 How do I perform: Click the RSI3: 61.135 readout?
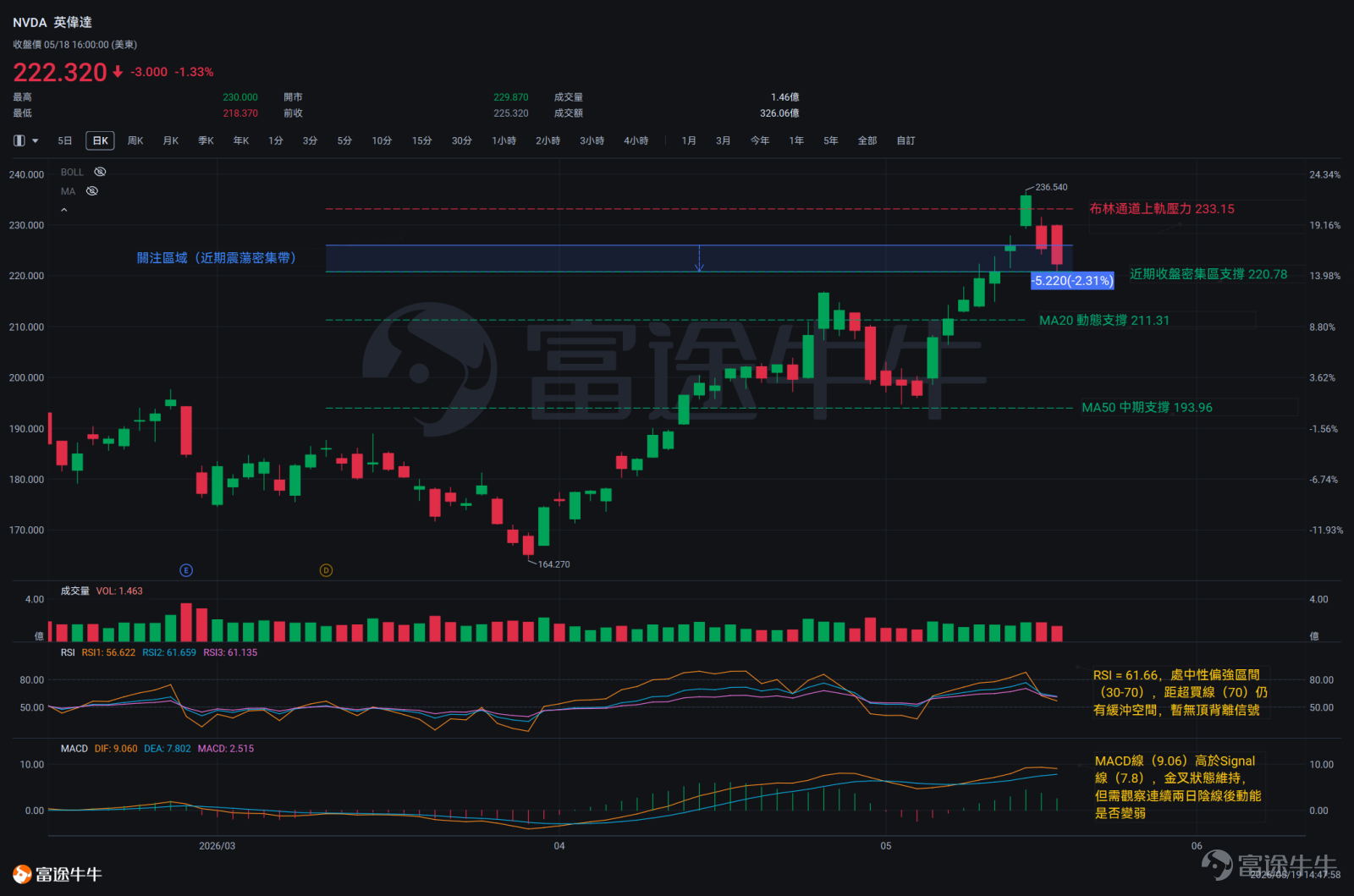click(x=230, y=653)
